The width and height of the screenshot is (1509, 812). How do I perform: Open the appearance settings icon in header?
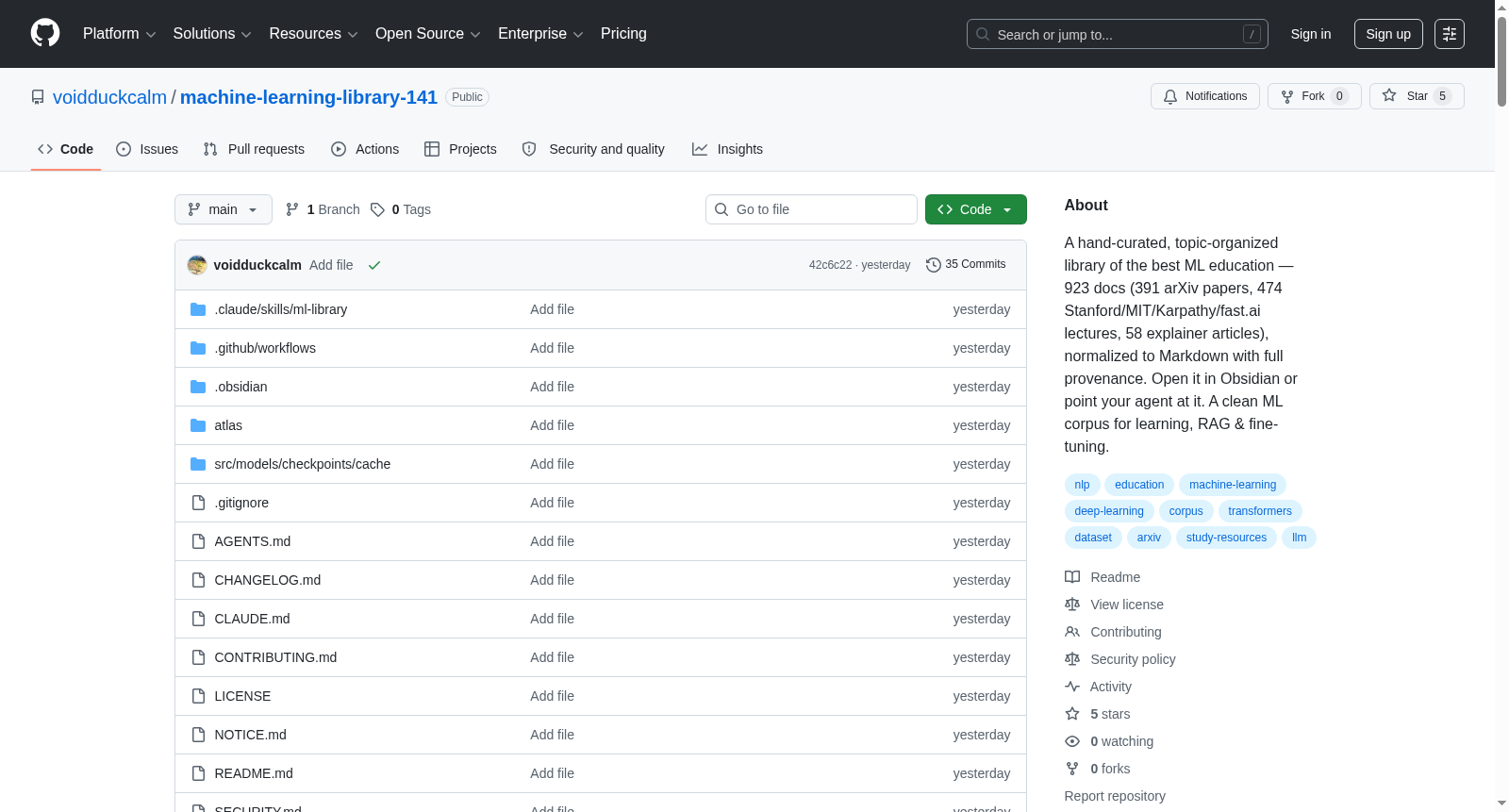point(1450,34)
